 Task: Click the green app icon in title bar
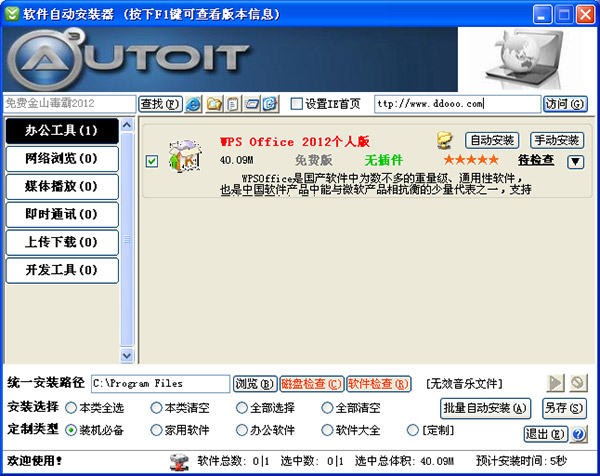12,14
